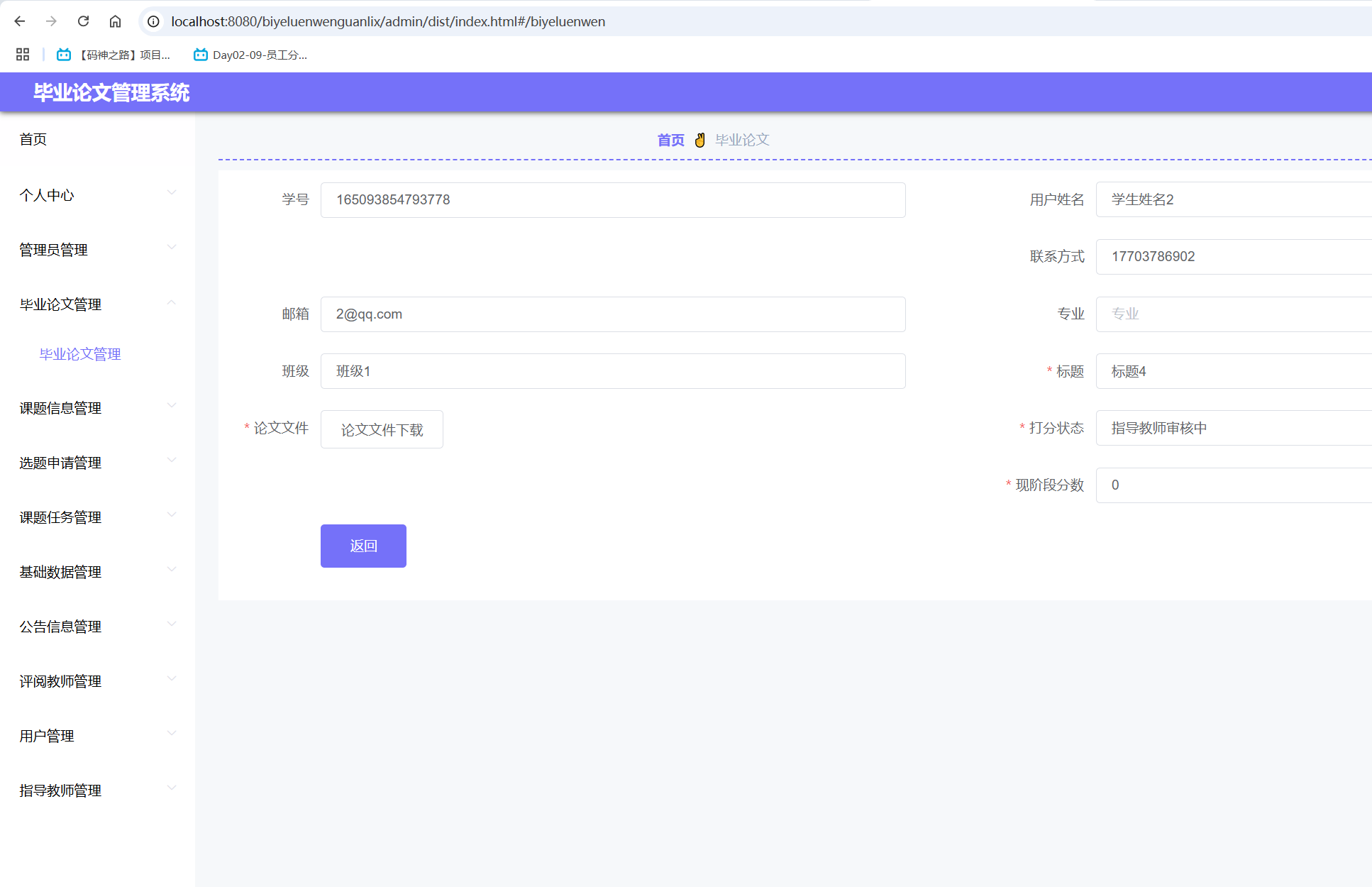
Task: Click the site info icon in address bar
Action: tap(153, 21)
